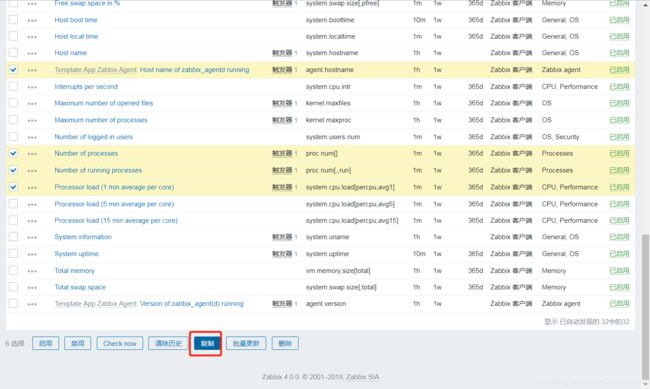
Task: Tick the checkbox for Host boot time
Action: click(x=13, y=19)
